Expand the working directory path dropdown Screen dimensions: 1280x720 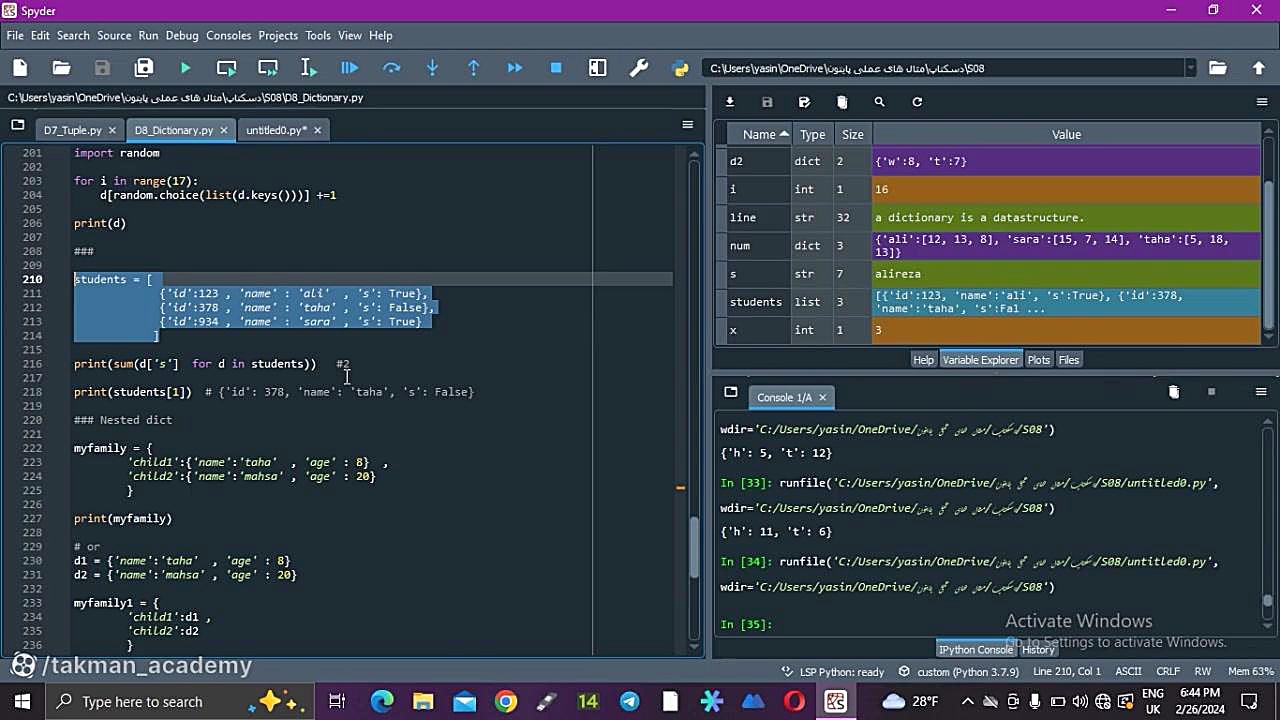point(1190,68)
